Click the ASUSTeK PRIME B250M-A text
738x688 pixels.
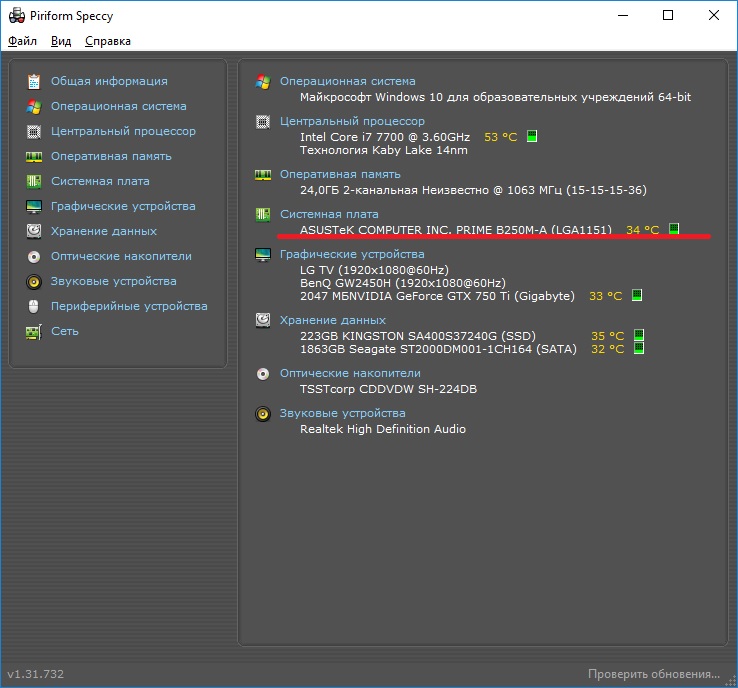456,230
